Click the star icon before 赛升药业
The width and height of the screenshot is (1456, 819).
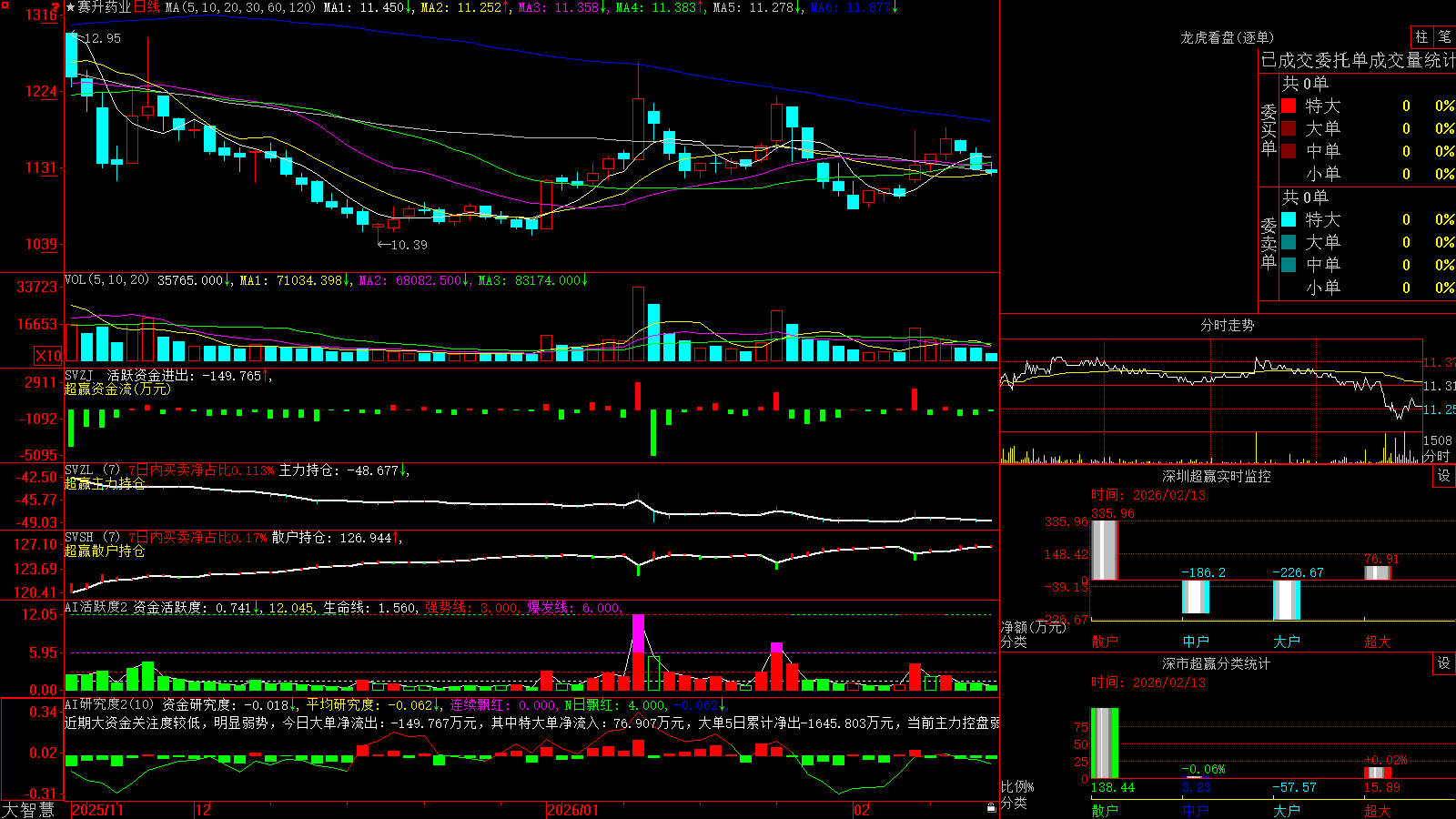tap(71, 7)
